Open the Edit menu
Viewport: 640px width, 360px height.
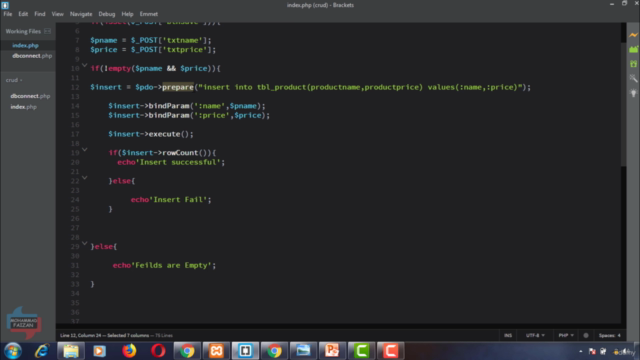point(23,14)
